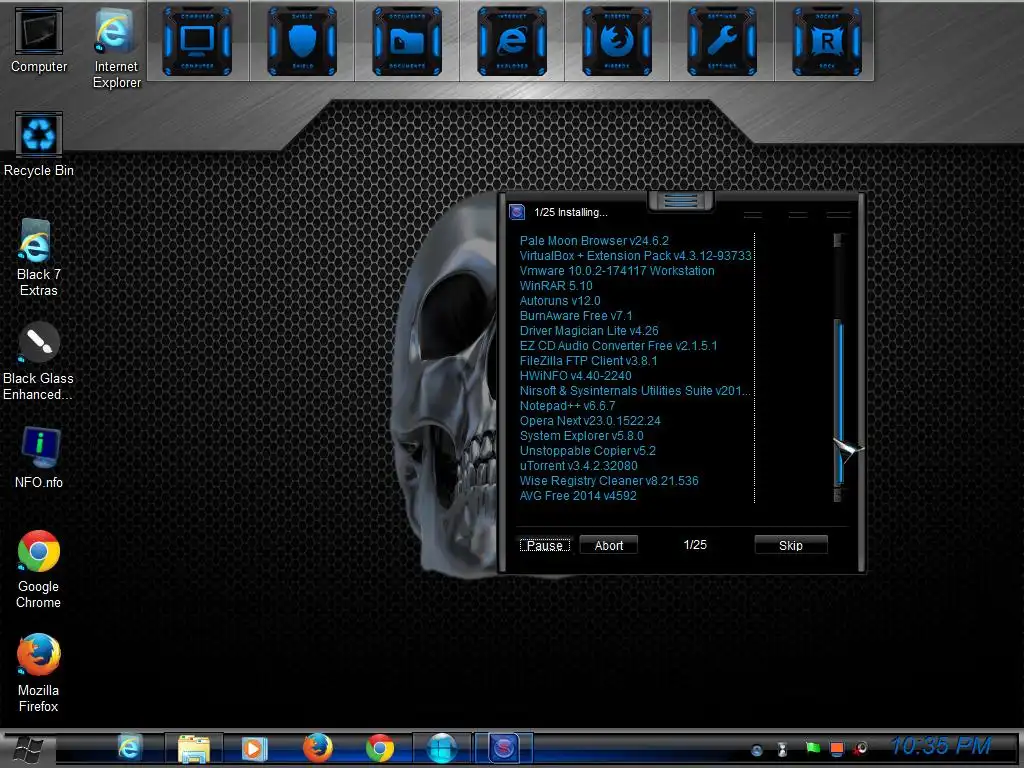Select VirtualBox + Extension Pack entry
The image size is (1024, 768).
(635, 255)
